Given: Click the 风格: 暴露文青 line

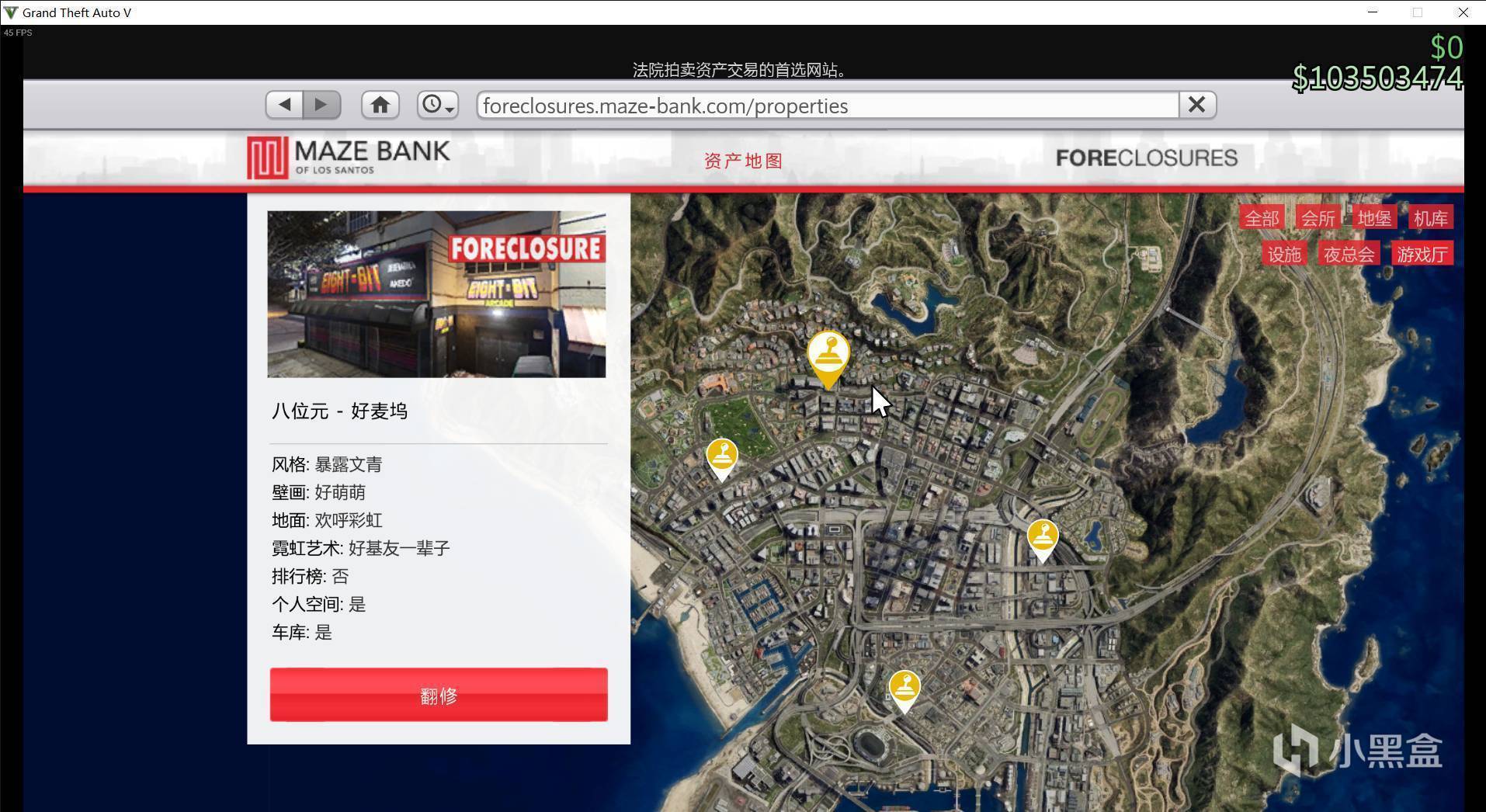Looking at the screenshot, I should pyautogui.click(x=327, y=464).
